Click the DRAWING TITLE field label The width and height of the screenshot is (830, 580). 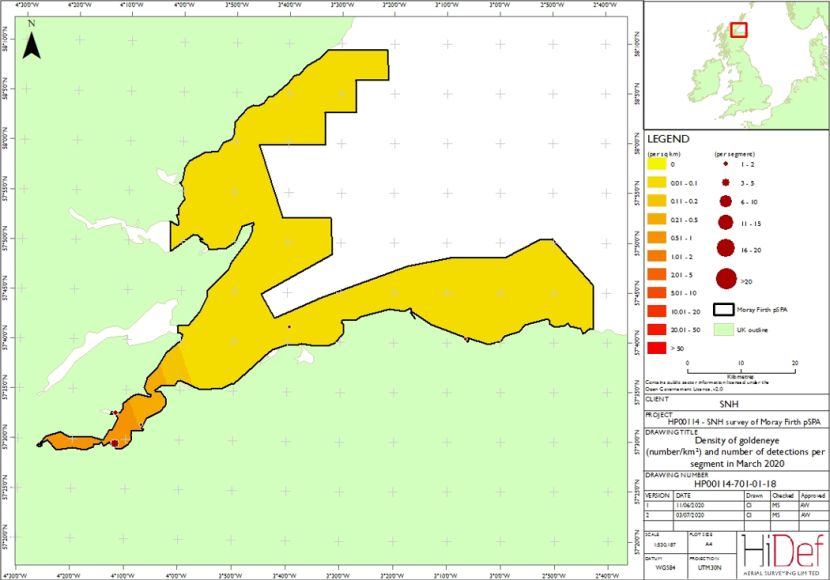tap(672, 432)
